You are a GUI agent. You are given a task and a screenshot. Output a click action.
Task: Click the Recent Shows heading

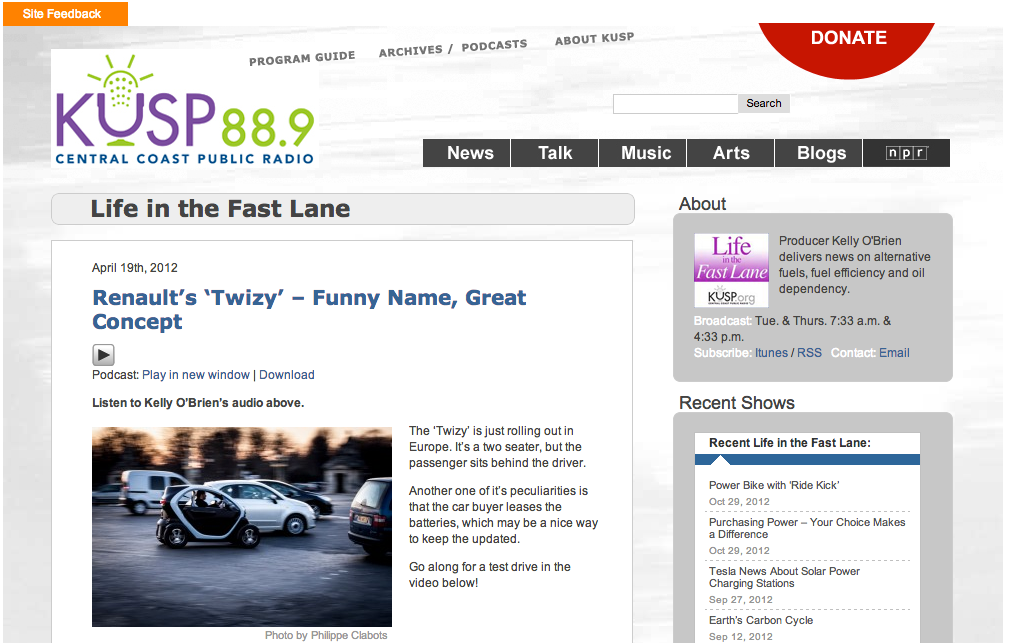tap(736, 403)
